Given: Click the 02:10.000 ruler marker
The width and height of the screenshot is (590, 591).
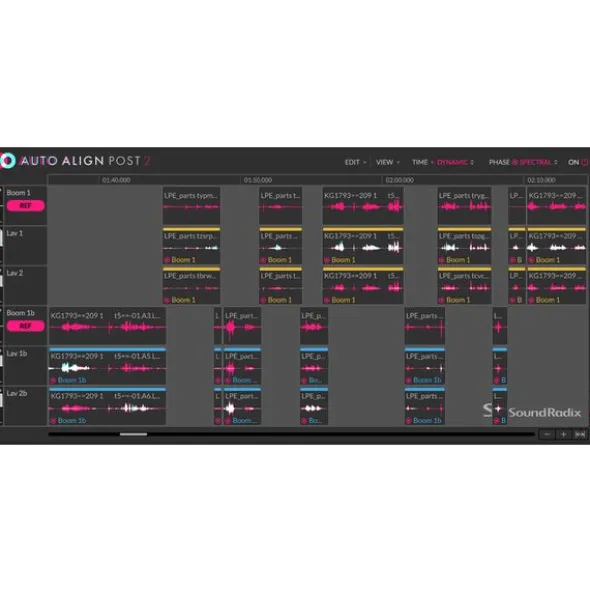Looking at the screenshot, I should click(541, 180).
